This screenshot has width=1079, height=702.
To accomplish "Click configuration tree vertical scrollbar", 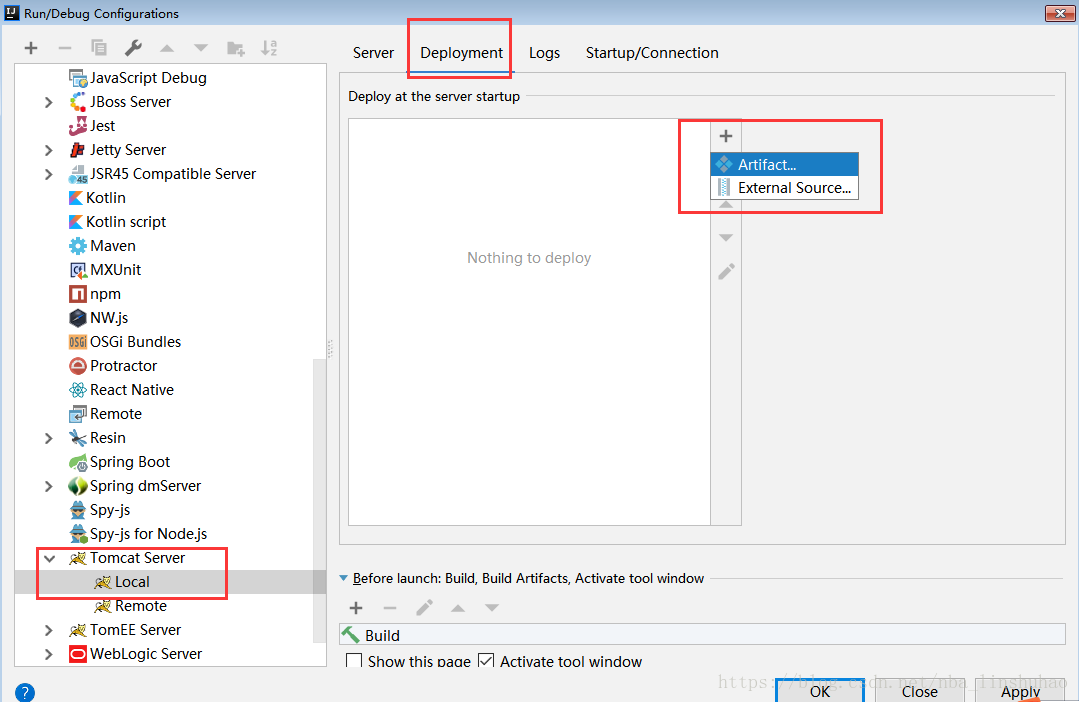I will [x=320, y=500].
